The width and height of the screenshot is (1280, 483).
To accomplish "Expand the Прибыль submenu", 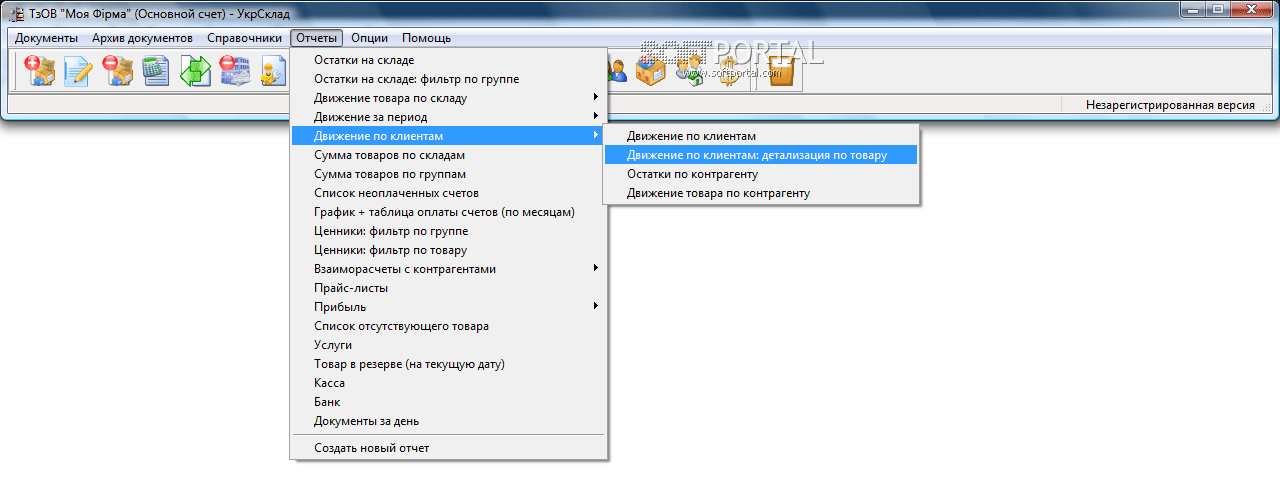I will tap(449, 307).
